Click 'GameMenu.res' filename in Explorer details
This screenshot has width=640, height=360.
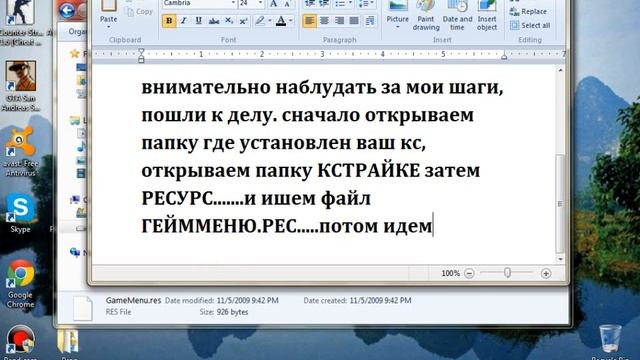tap(133, 300)
